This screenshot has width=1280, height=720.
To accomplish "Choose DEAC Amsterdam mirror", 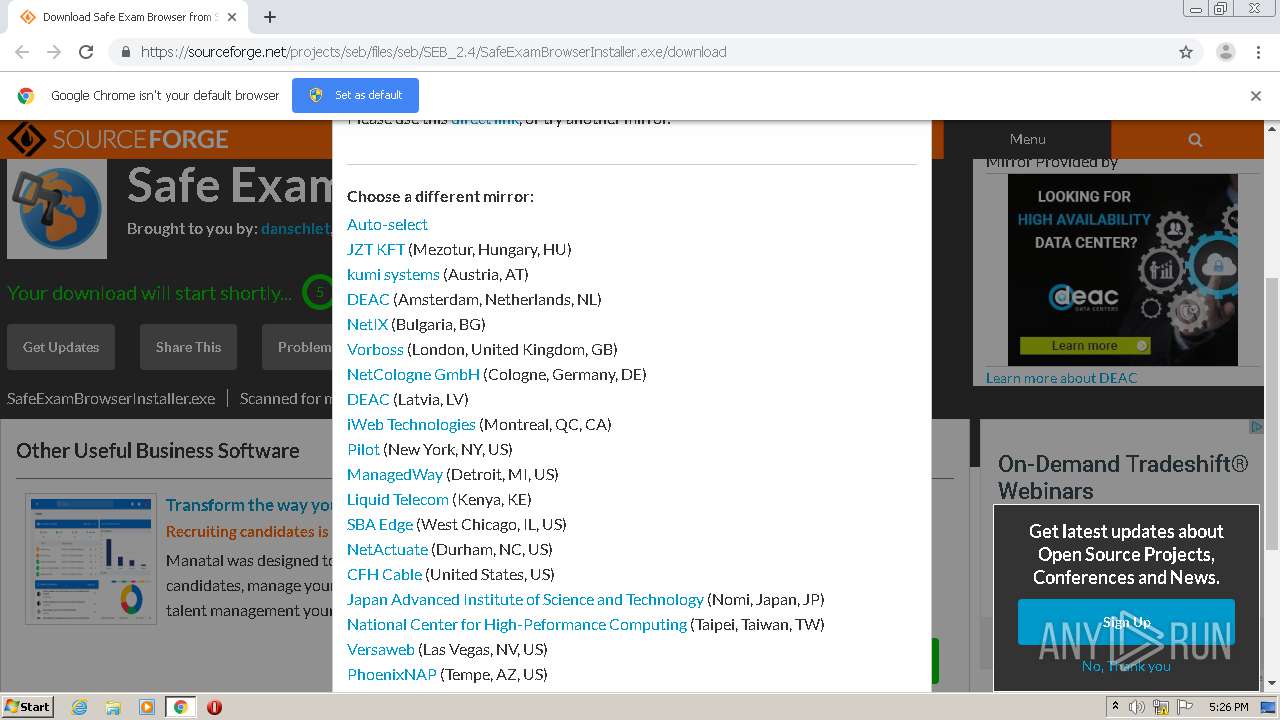I will 368,299.
